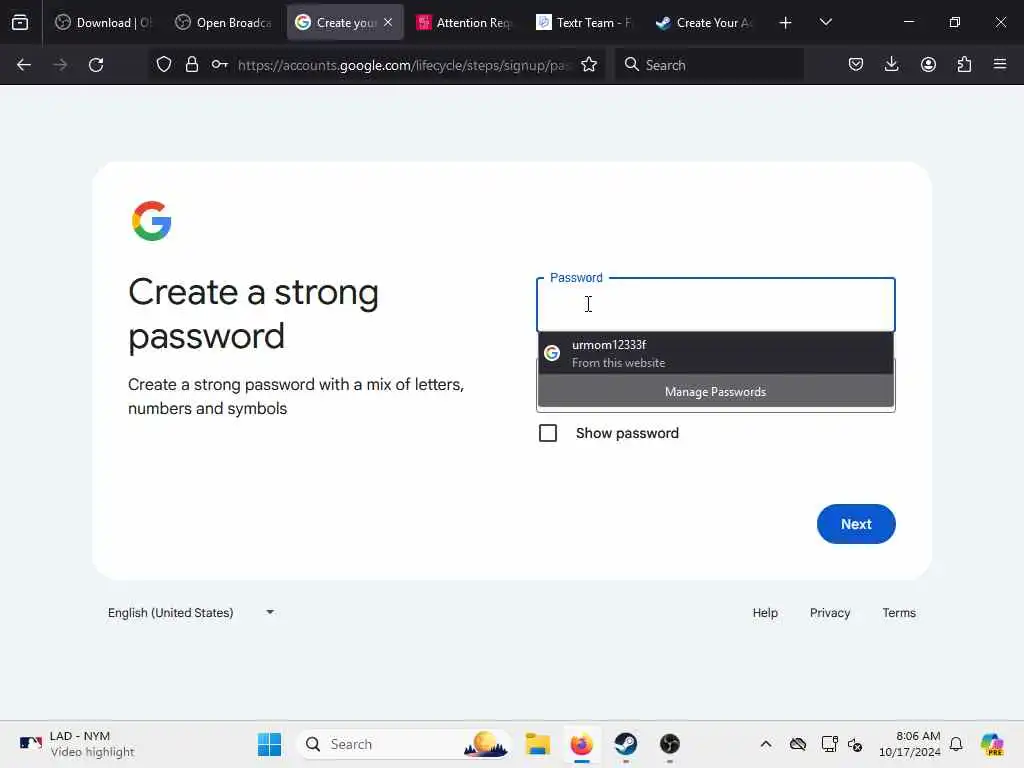Reload the current page

pyautogui.click(x=96, y=65)
